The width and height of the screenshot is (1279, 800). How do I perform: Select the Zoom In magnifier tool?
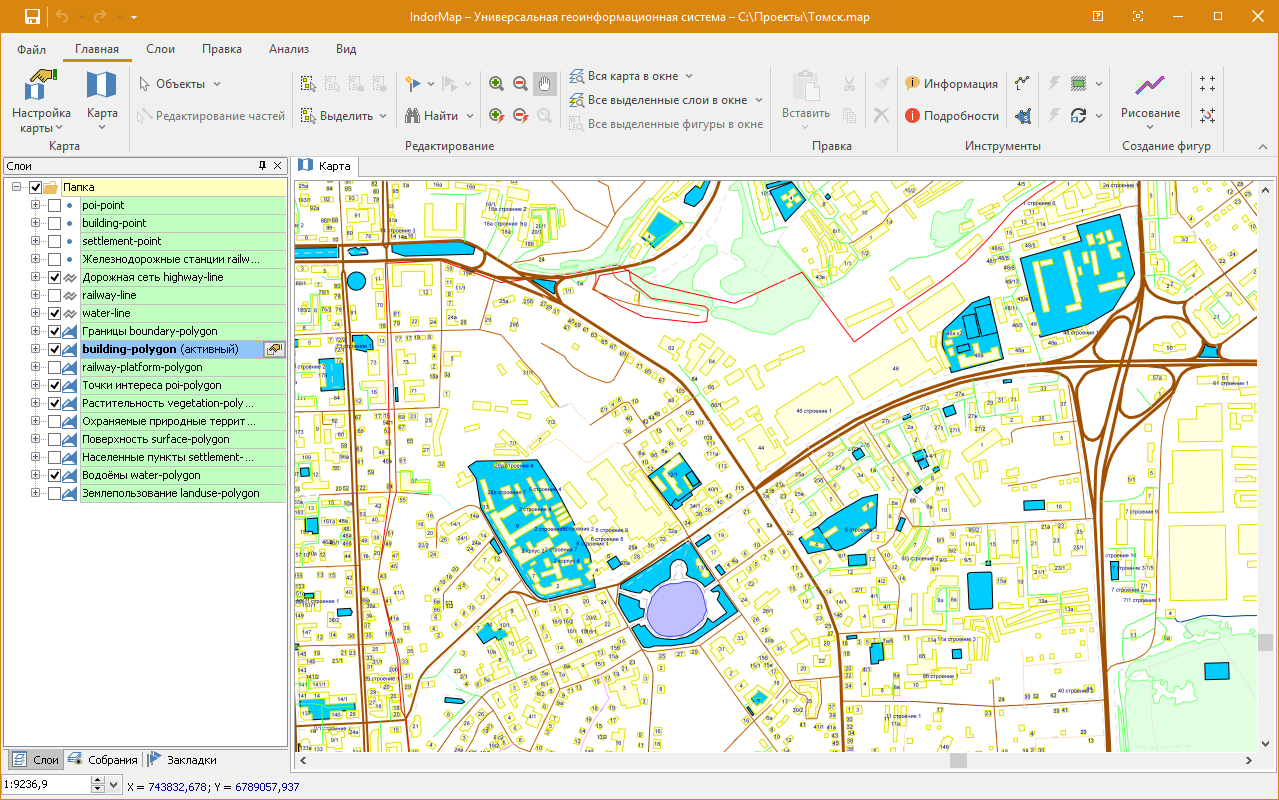(496, 84)
